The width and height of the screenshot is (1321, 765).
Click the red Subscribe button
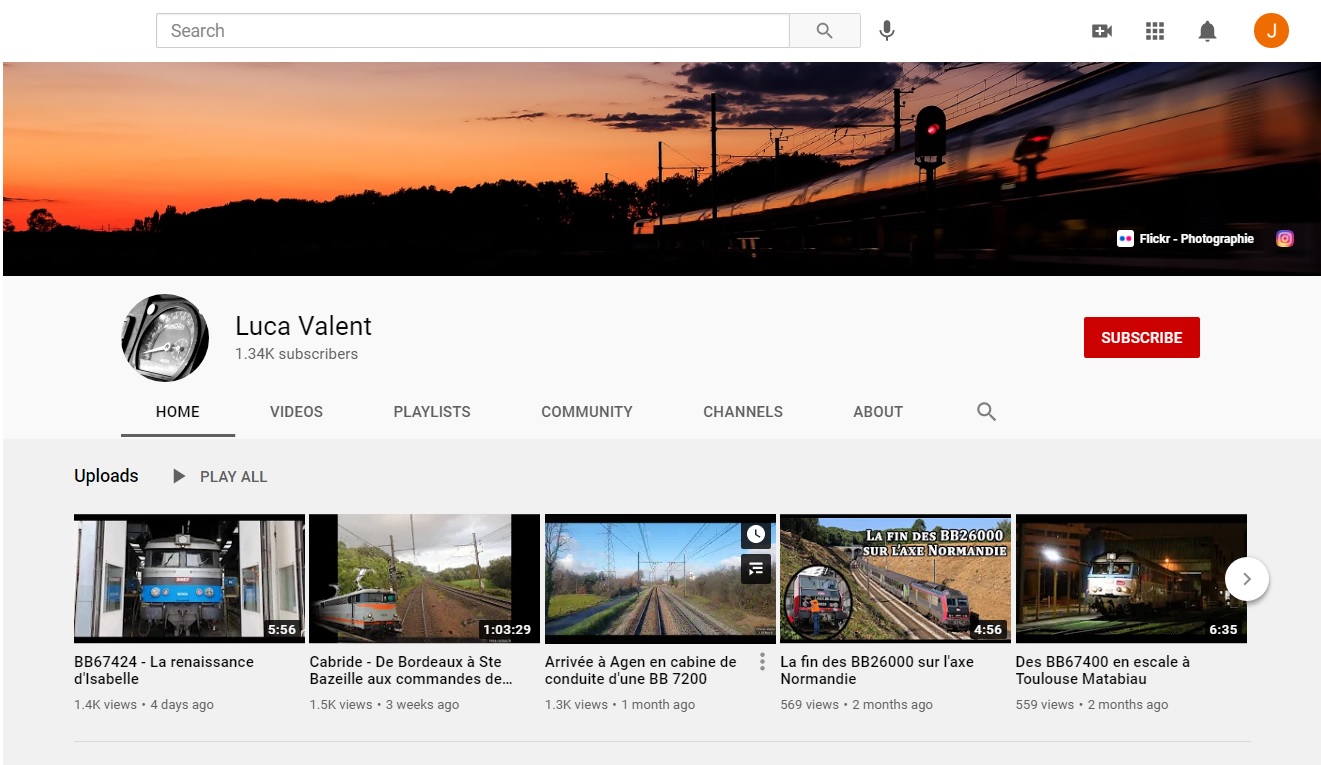click(1142, 338)
